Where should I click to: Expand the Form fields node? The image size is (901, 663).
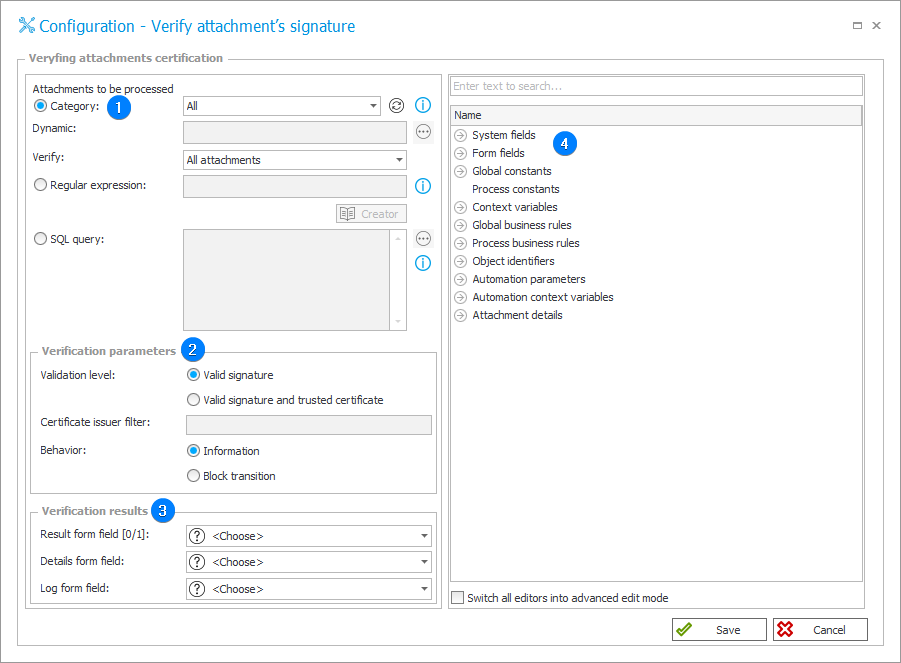point(460,153)
